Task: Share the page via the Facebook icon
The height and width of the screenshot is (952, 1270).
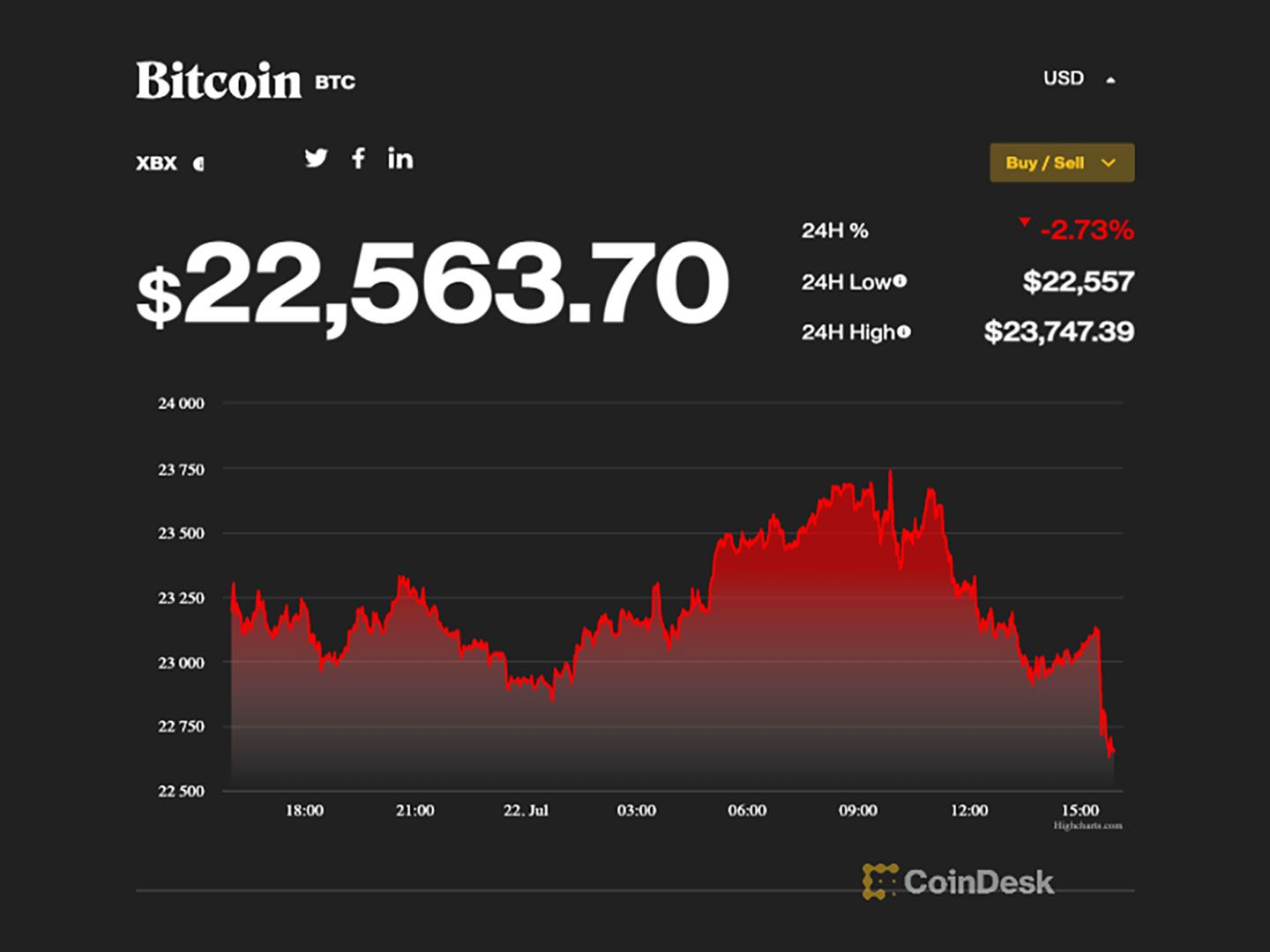Action: point(359,160)
